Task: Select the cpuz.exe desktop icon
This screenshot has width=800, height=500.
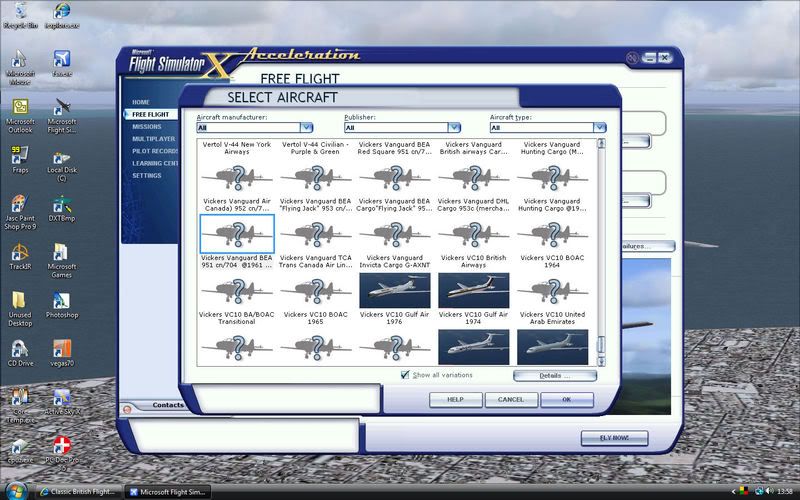Action: pos(20,451)
